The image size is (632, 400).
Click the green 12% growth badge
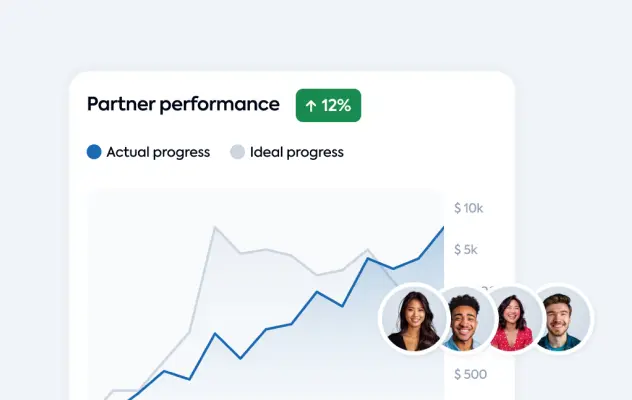pyautogui.click(x=328, y=105)
